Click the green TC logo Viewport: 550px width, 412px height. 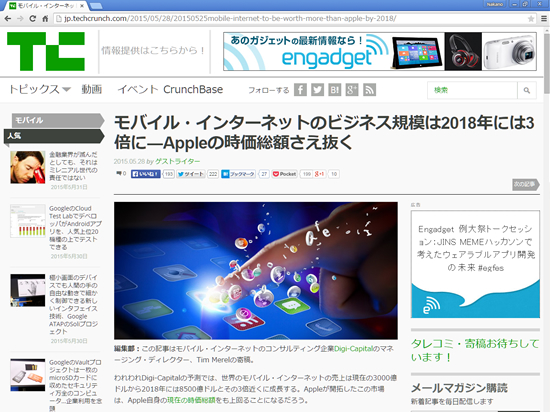pyautogui.click(x=46, y=51)
